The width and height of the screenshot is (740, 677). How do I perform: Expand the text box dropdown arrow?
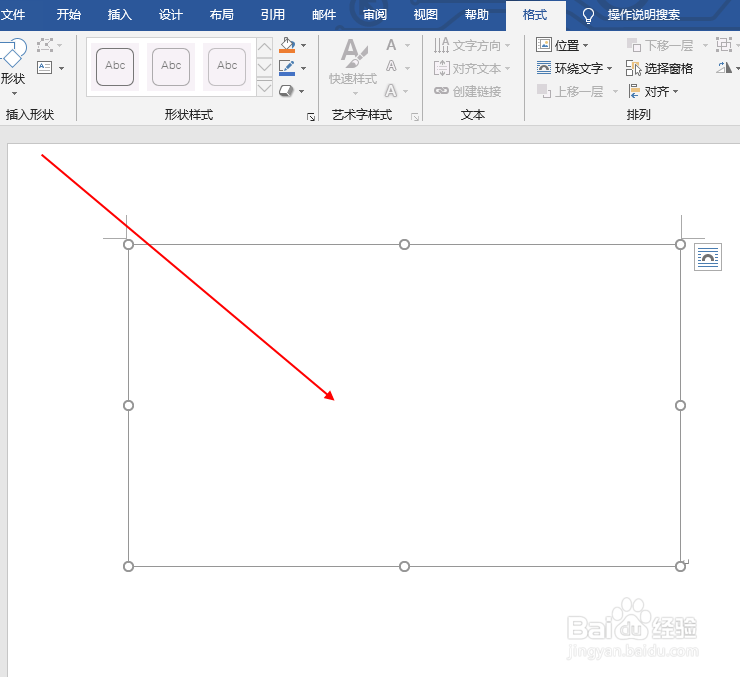(x=62, y=68)
